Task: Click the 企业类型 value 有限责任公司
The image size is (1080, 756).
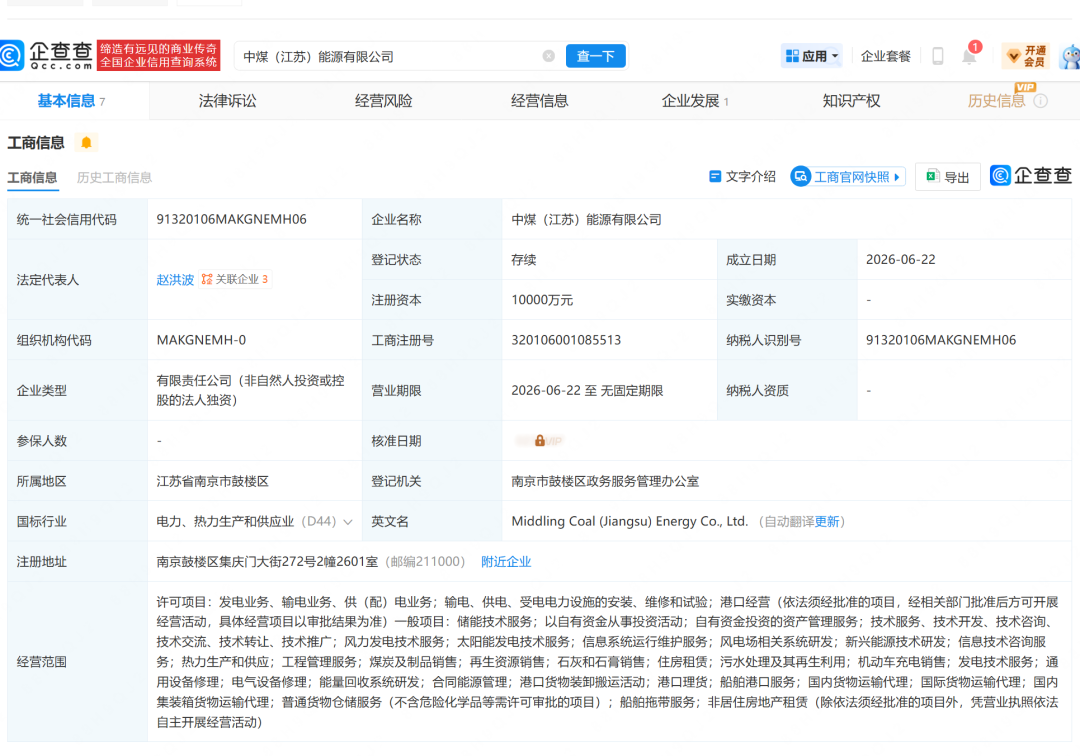Action: (251, 390)
